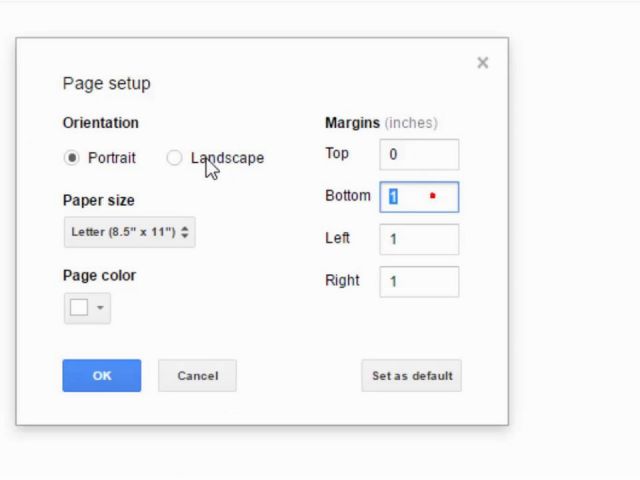Click the Orientation section heading

(x=100, y=123)
